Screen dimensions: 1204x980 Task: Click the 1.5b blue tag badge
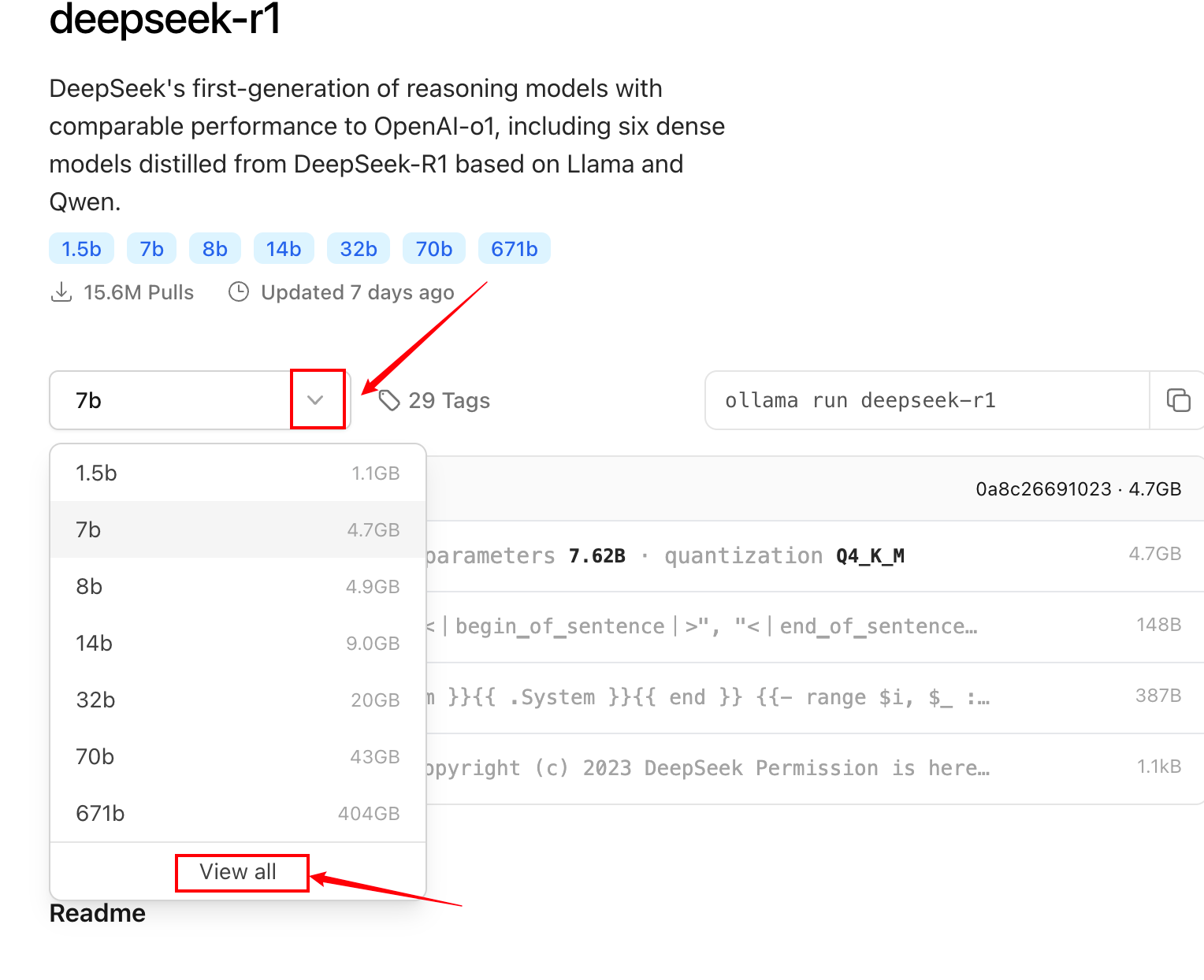[81, 249]
